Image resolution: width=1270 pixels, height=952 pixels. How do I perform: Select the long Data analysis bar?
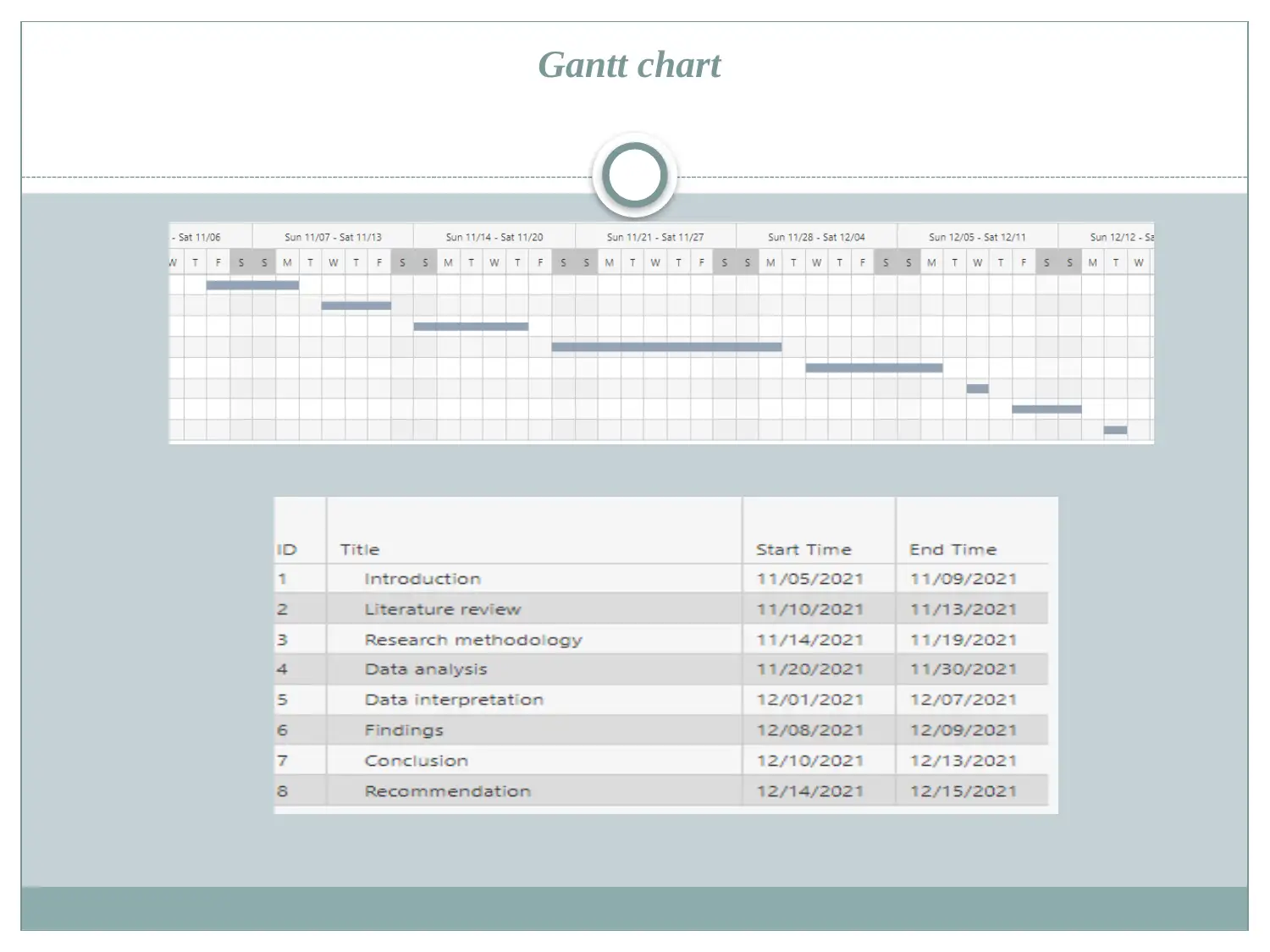tap(666, 347)
